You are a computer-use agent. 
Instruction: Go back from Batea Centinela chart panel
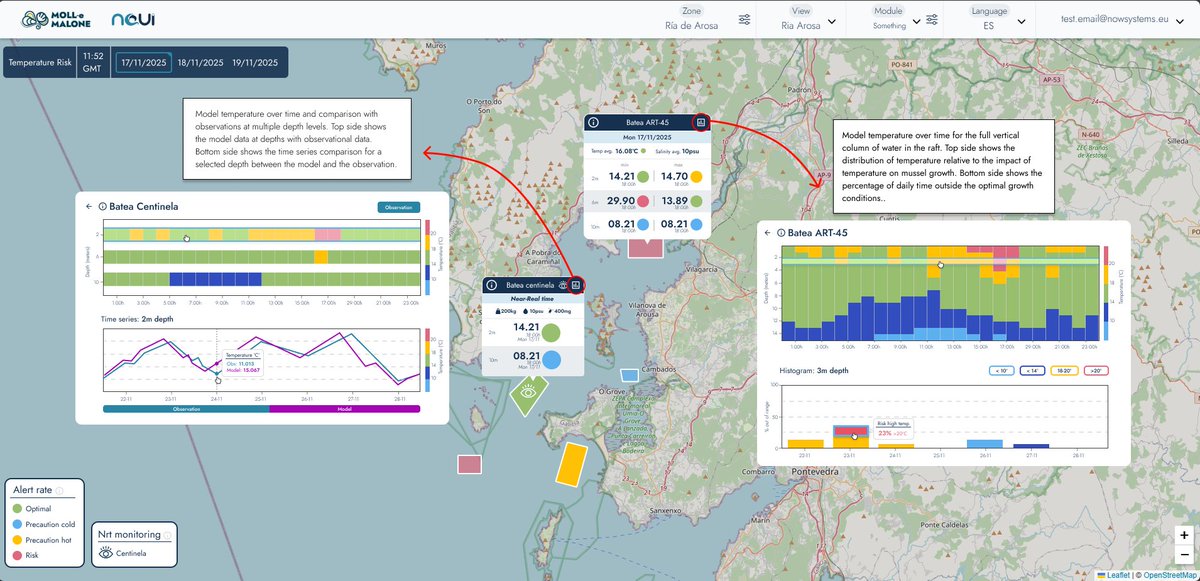coord(88,207)
